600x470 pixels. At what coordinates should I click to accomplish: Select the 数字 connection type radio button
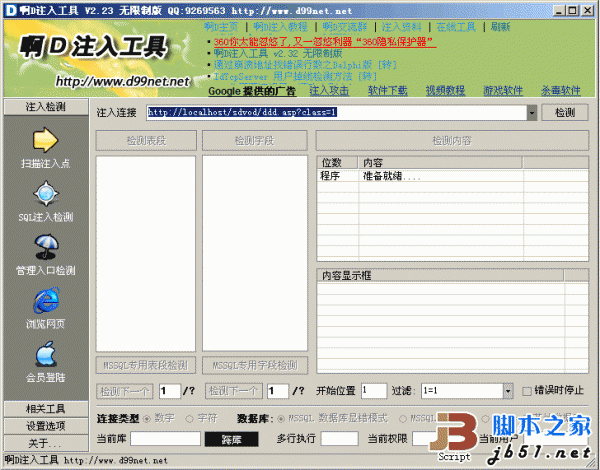(146, 419)
